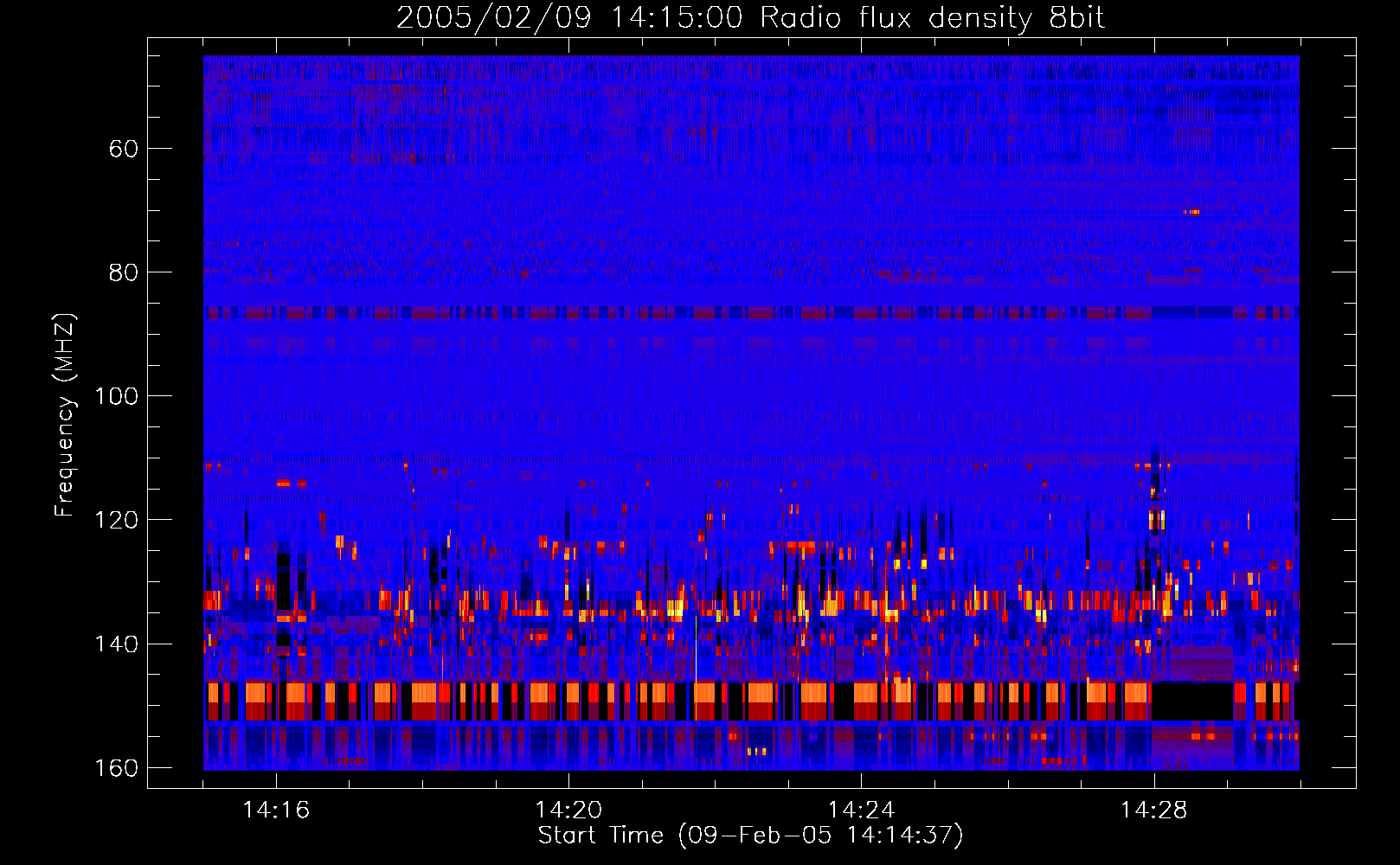
Task: Click the 140 frequency tick label
Action: (x=116, y=644)
